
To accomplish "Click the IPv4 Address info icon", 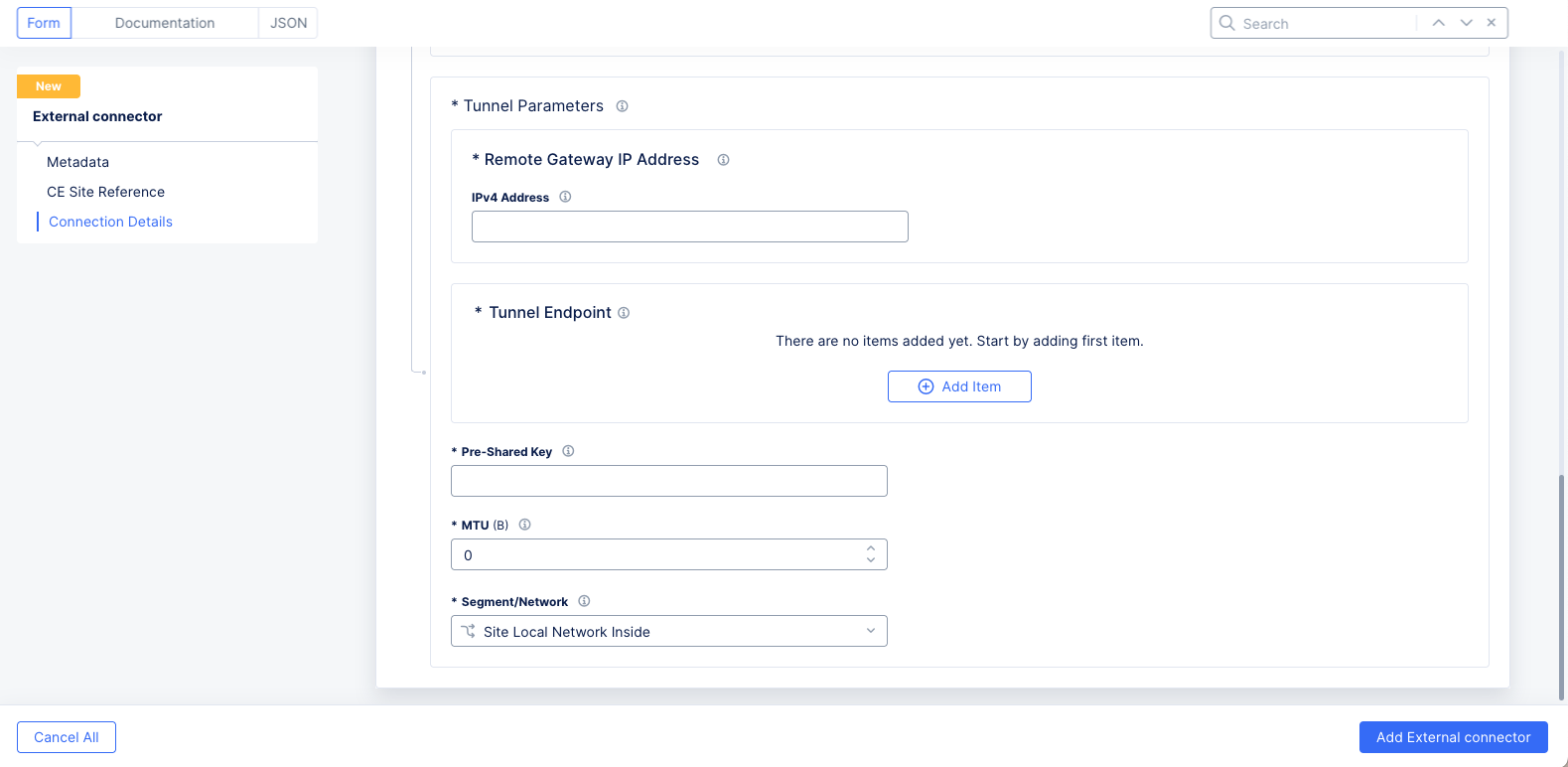I will 565,197.
